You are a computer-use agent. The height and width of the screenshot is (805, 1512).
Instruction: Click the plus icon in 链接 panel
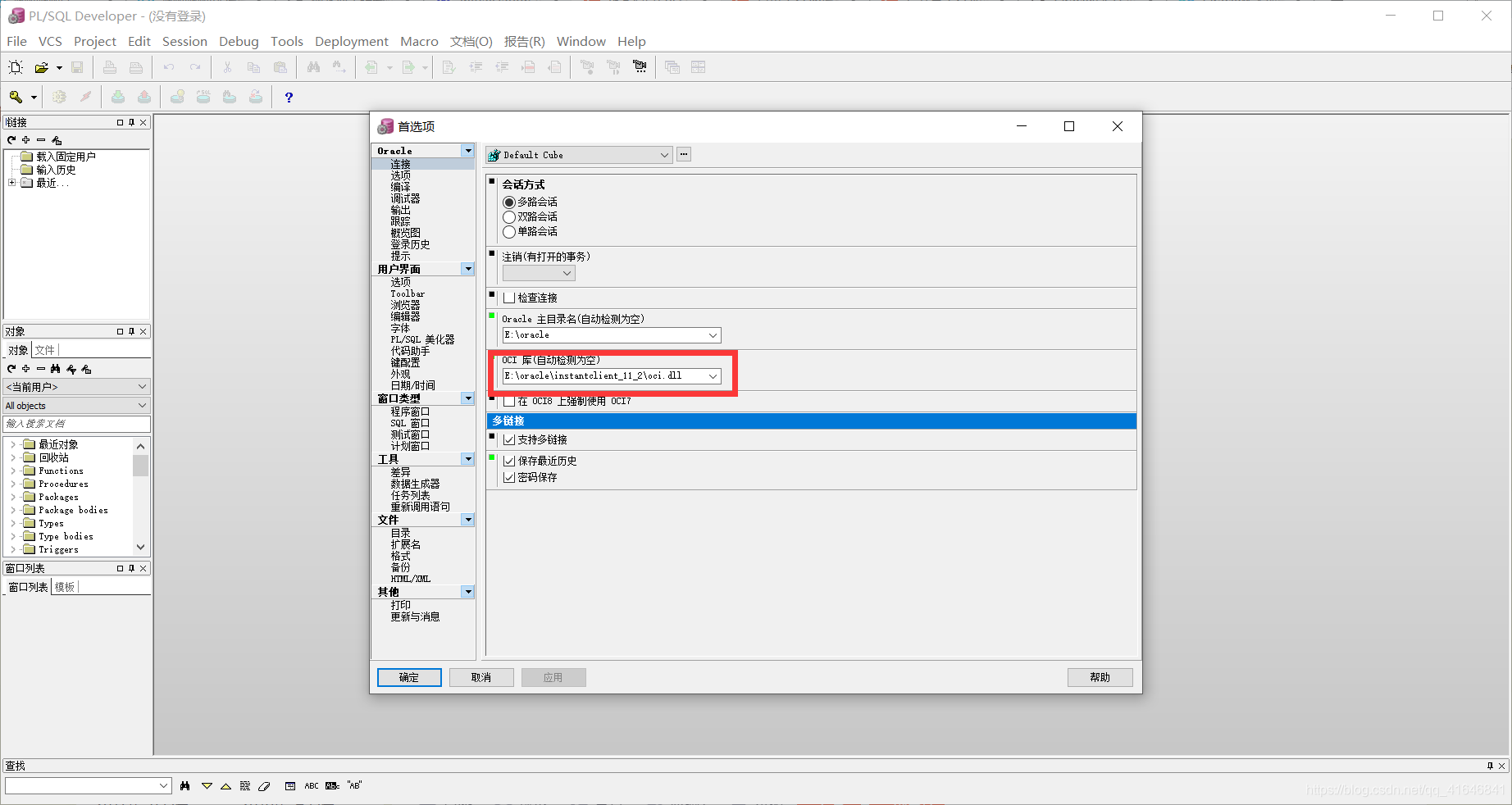click(26, 140)
